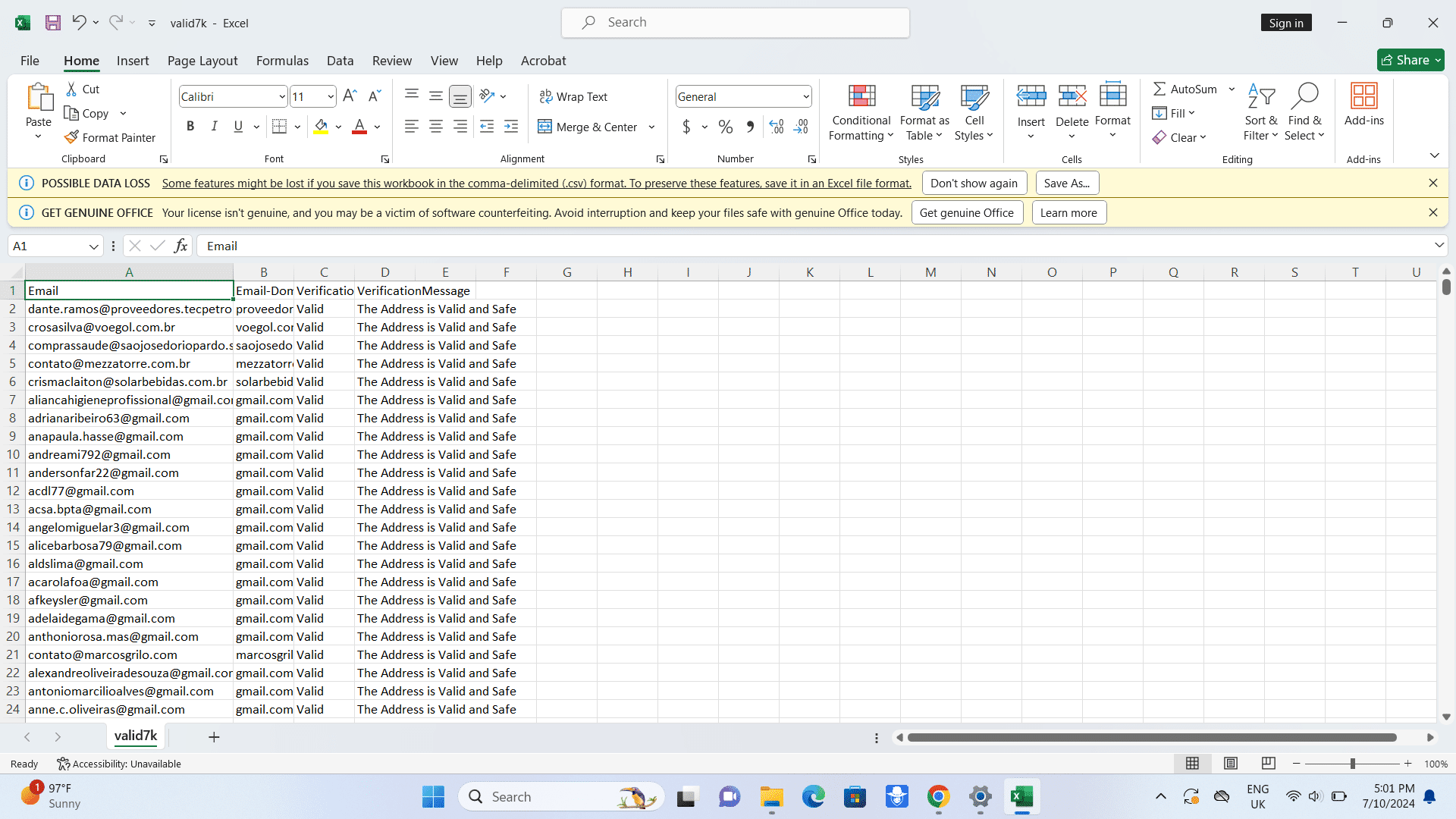Click the Delete cells icon
Image resolution: width=1456 pixels, height=819 pixels.
coord(1072,96)
